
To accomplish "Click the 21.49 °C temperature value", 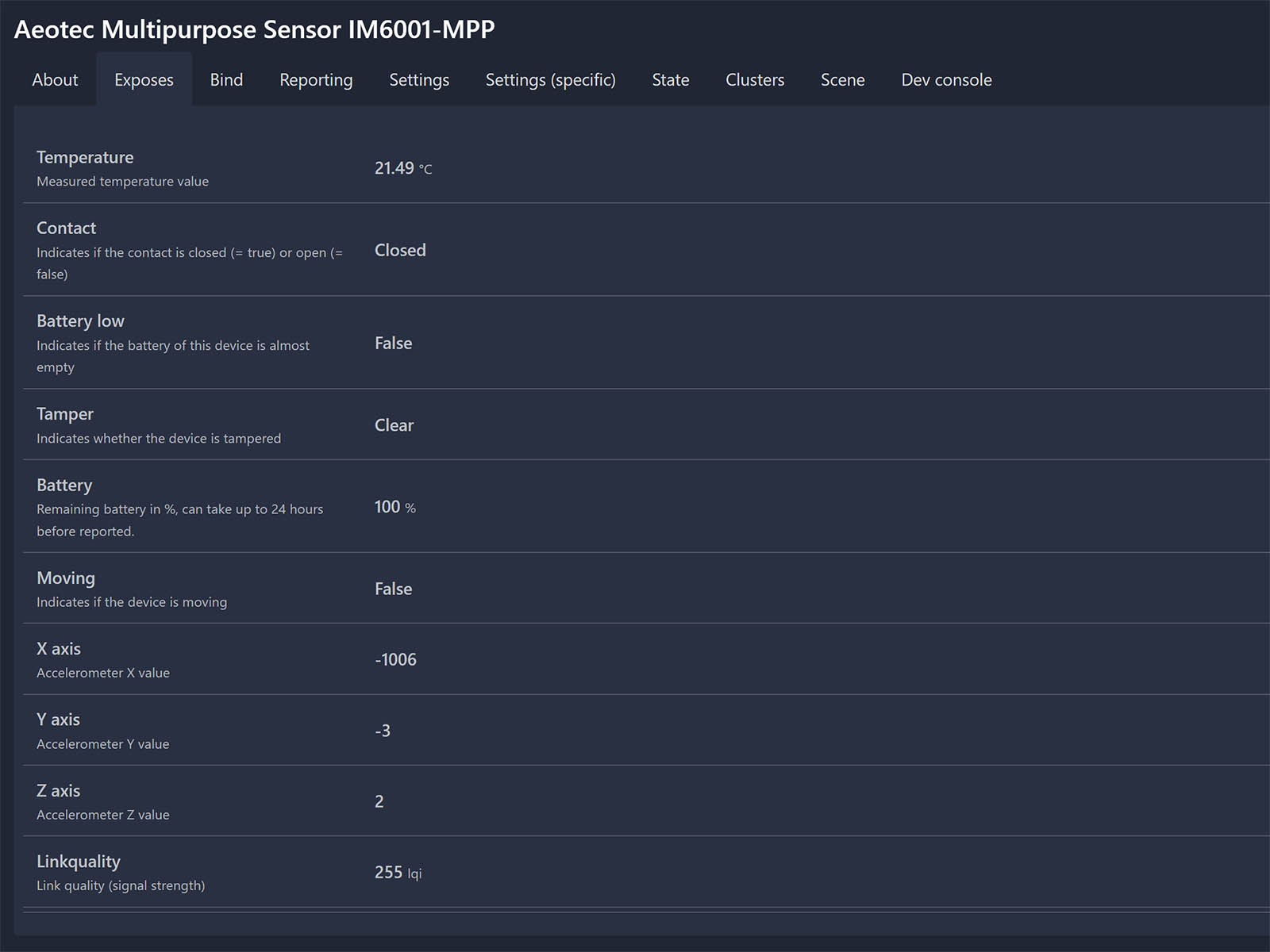I will [402, 168].
